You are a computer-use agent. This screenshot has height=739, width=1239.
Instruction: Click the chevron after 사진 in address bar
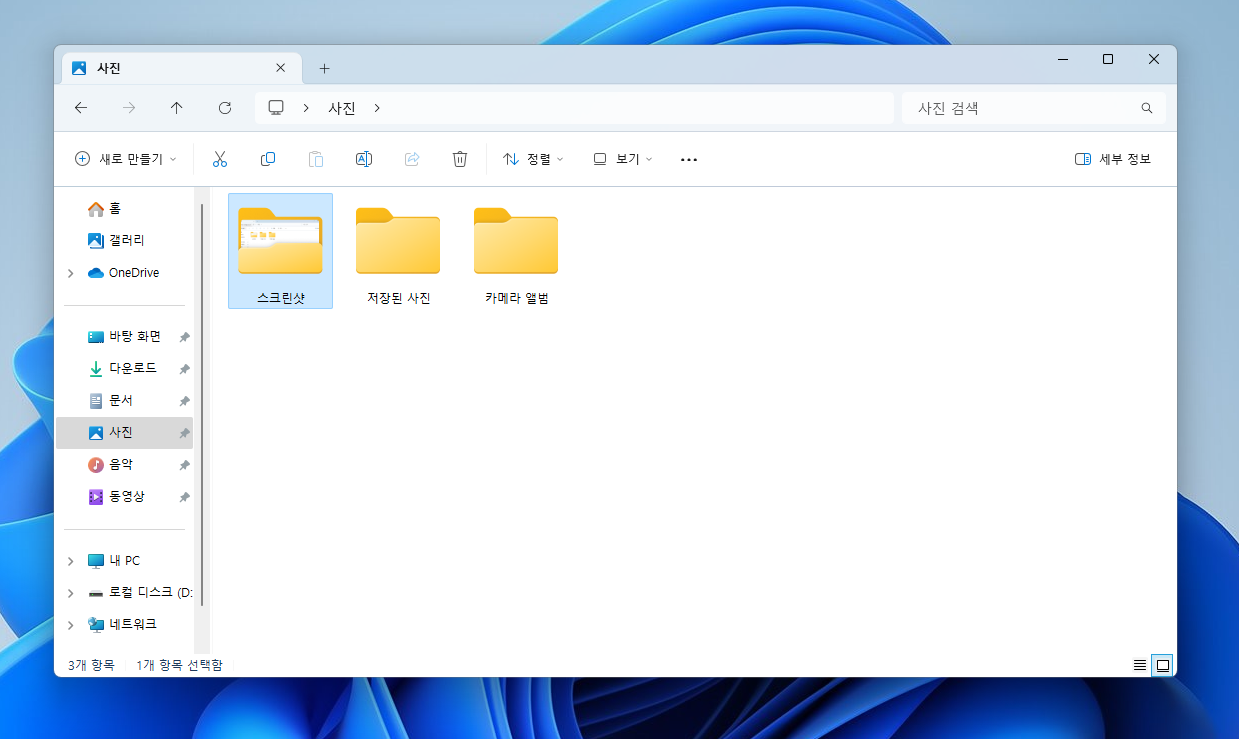pyautogui.click(x=377, y=108)
